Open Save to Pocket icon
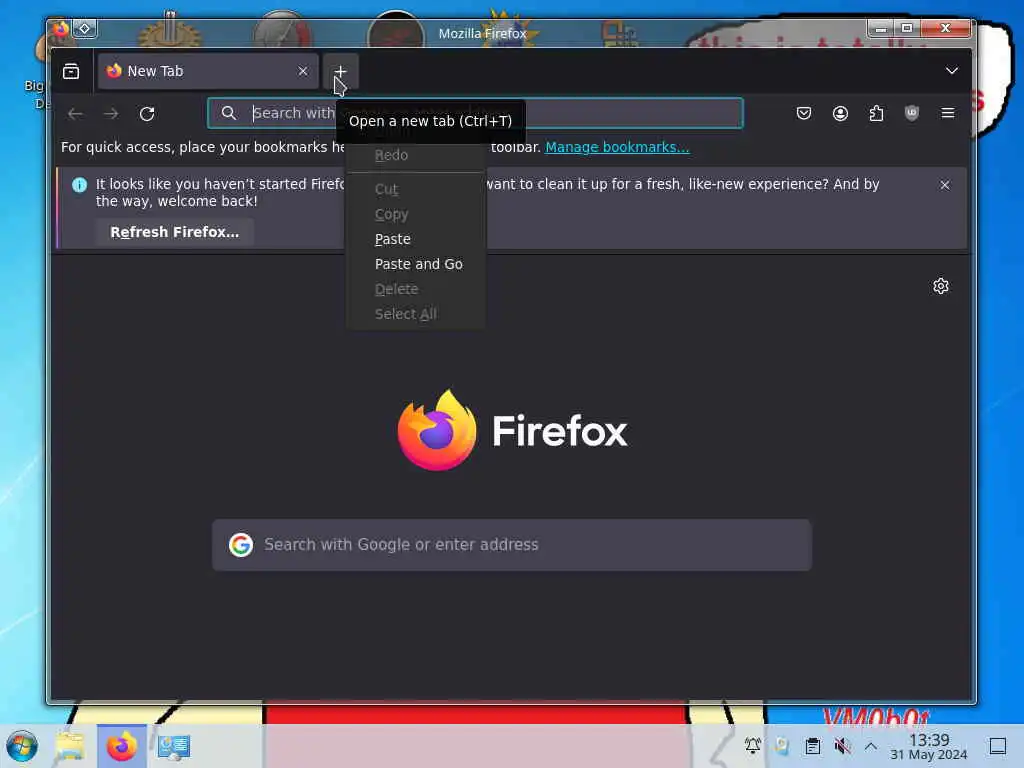Viewport: 1024px width, 768px height. 804,113
